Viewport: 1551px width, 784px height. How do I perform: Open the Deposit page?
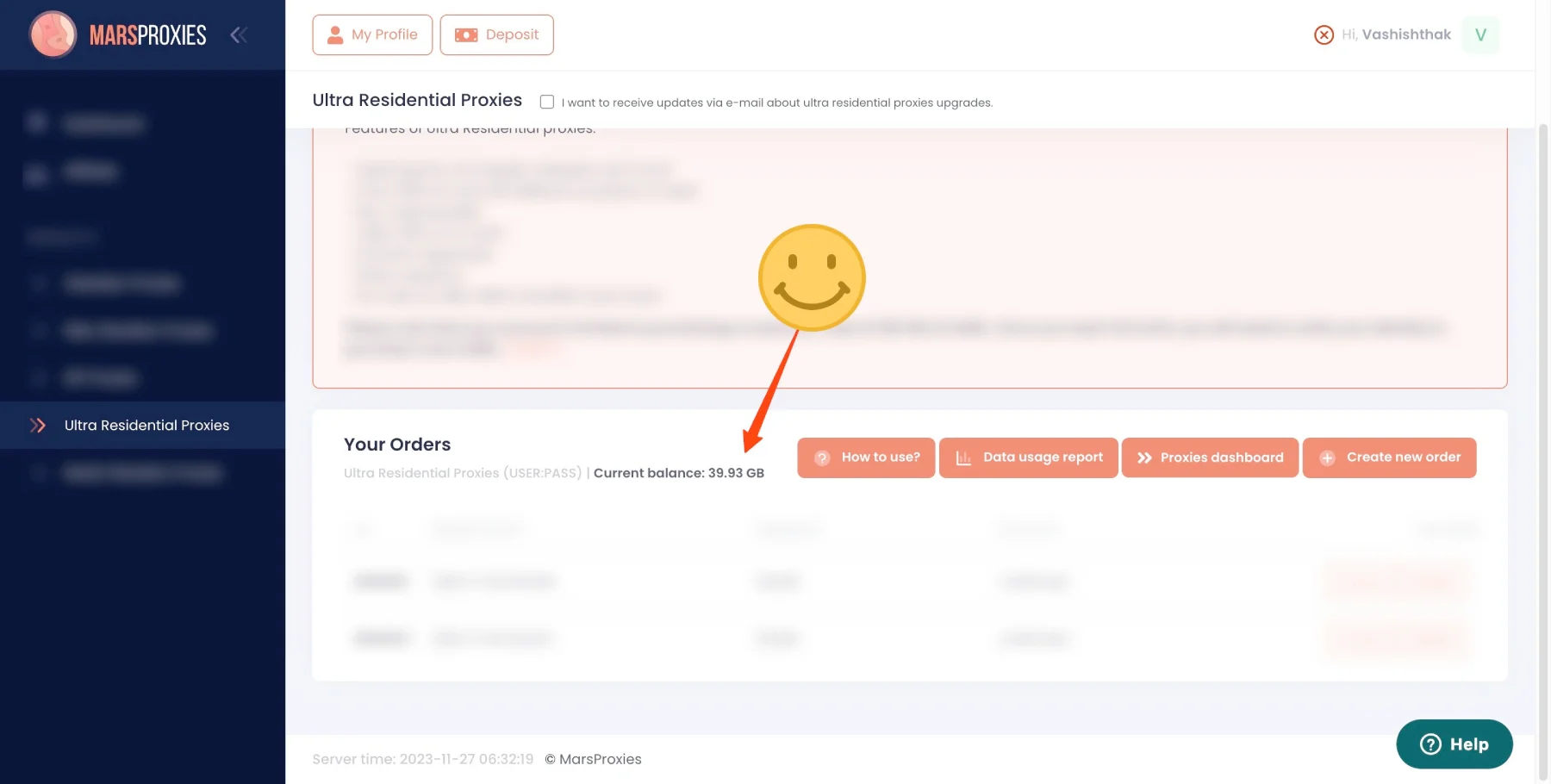496,34
